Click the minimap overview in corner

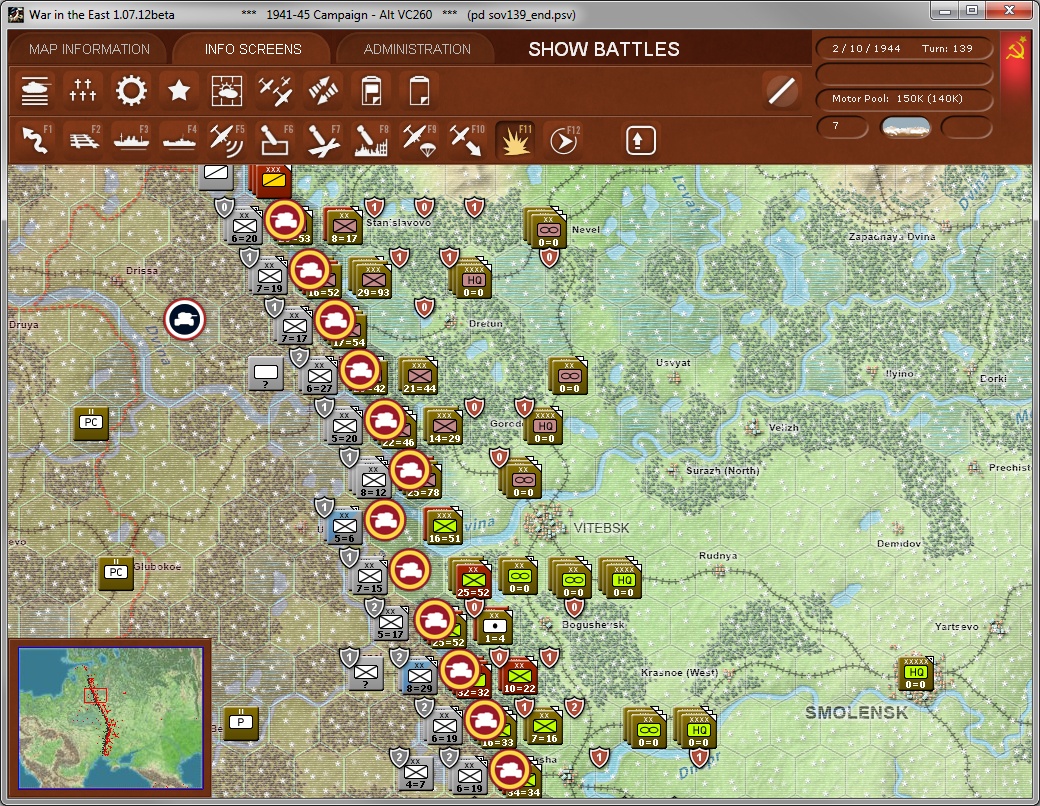[110, 718]
